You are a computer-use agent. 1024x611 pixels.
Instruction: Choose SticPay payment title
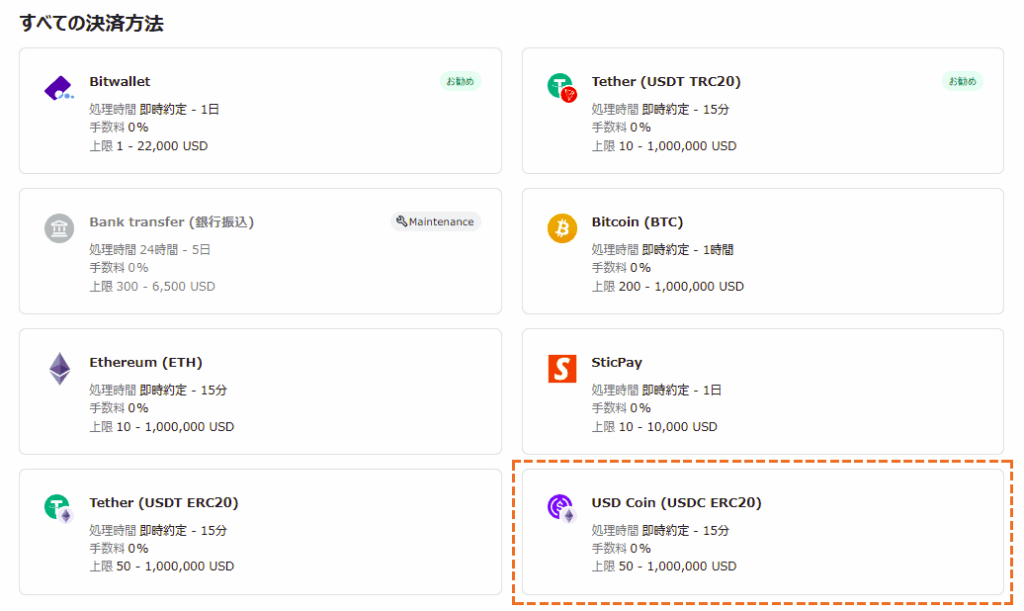616,362
